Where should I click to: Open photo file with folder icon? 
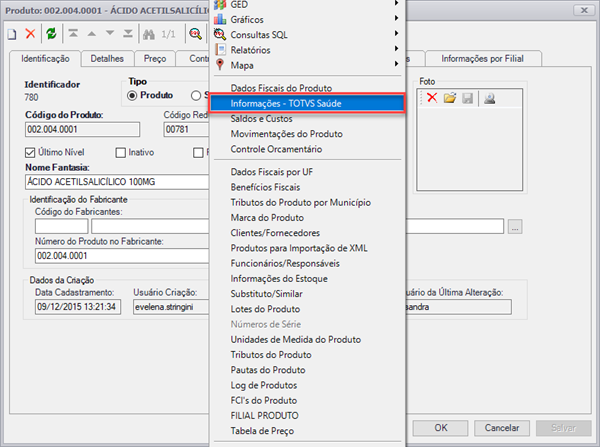coord(450,98)
